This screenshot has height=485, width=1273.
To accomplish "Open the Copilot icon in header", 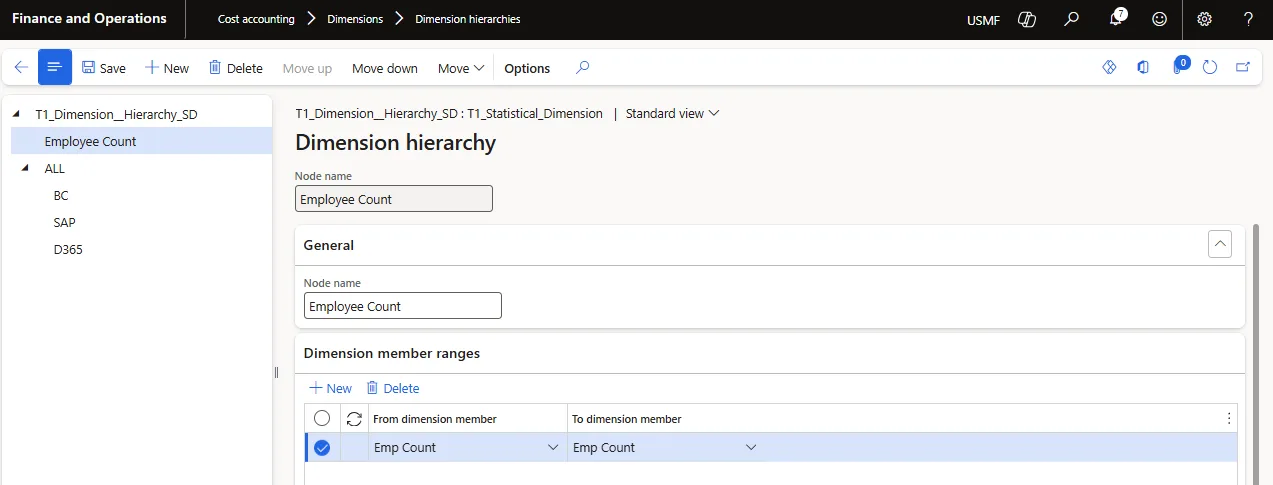I will (x=1026, y=19).
